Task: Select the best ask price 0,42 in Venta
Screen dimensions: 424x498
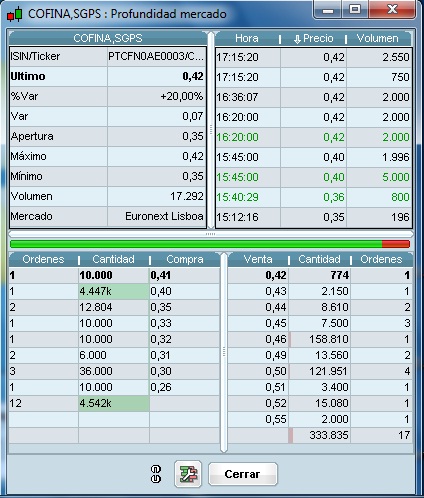Action: pyautogui.click(x=276, y=275)
